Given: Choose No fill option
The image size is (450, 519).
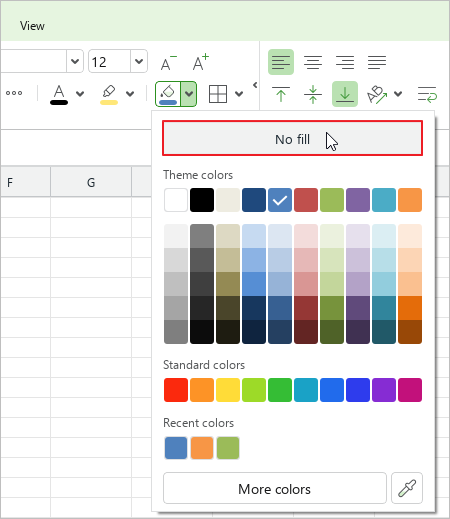Looking at the screenshot, I should pyautogui.click(x=292, y=138).
